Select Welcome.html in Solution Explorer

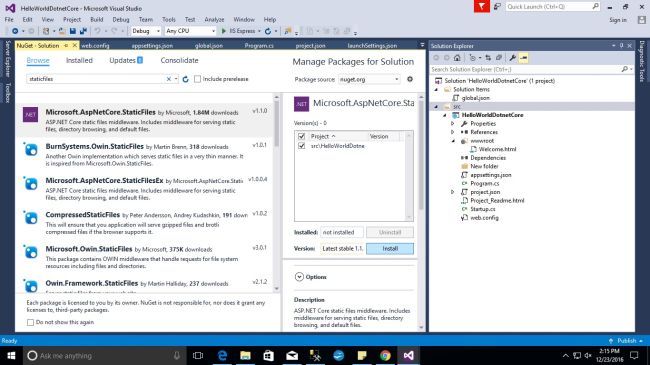497,149
